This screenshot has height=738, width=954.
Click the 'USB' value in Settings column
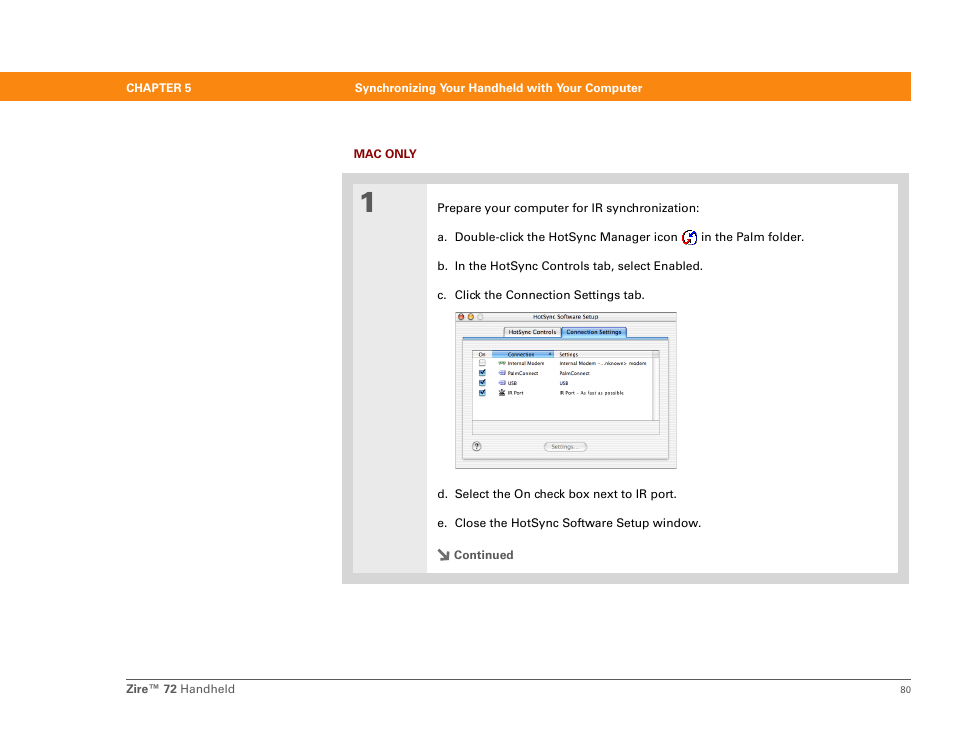[x=564, y=383]
